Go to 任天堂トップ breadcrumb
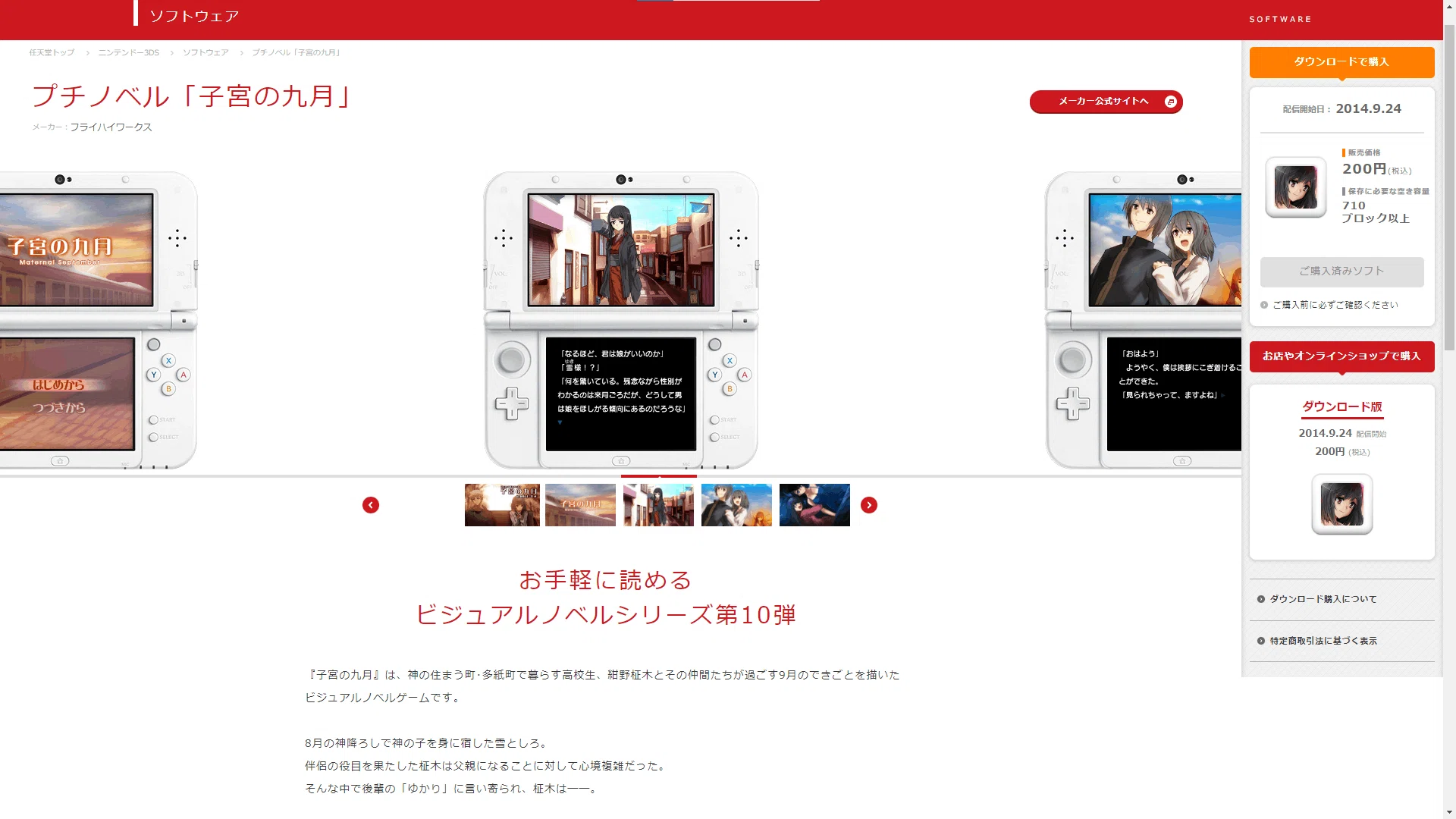This screenshot has width=1456, height=819. tap(52, 53)
